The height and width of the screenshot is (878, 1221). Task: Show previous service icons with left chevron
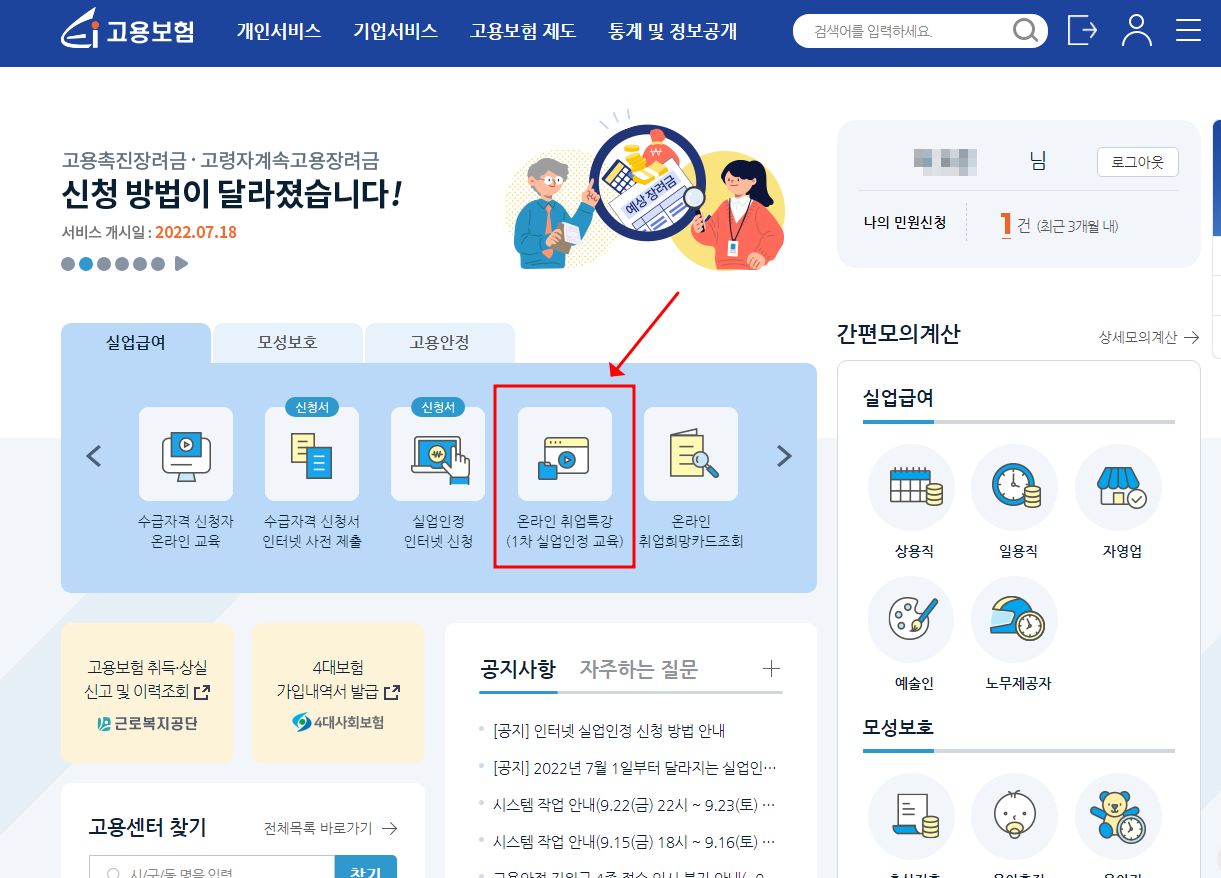click(94, 457)
